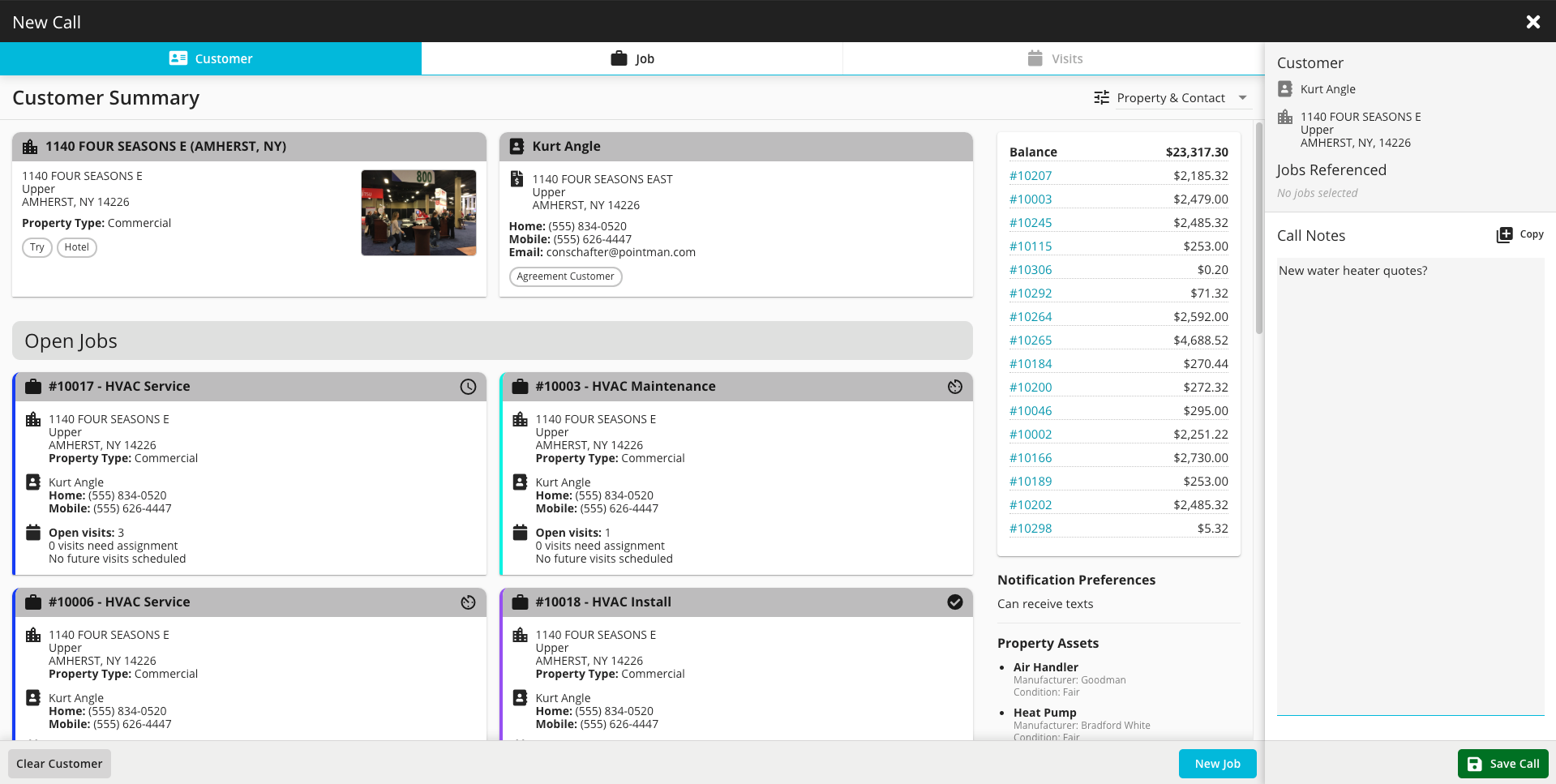Click the filter icon beside Property & Contact
This screenshot has height=784, width=1556.
[x=1101, y=96]
